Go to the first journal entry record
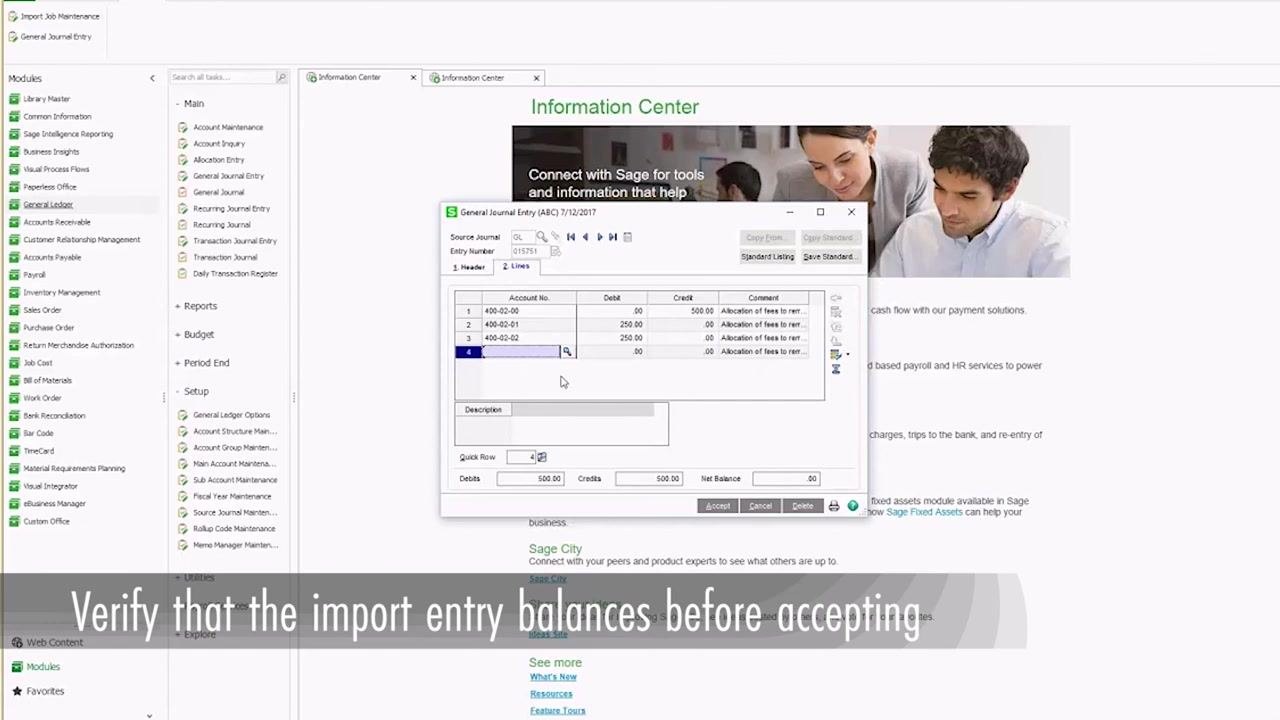Screen dimensions: 1280x720 click(571, 237)
